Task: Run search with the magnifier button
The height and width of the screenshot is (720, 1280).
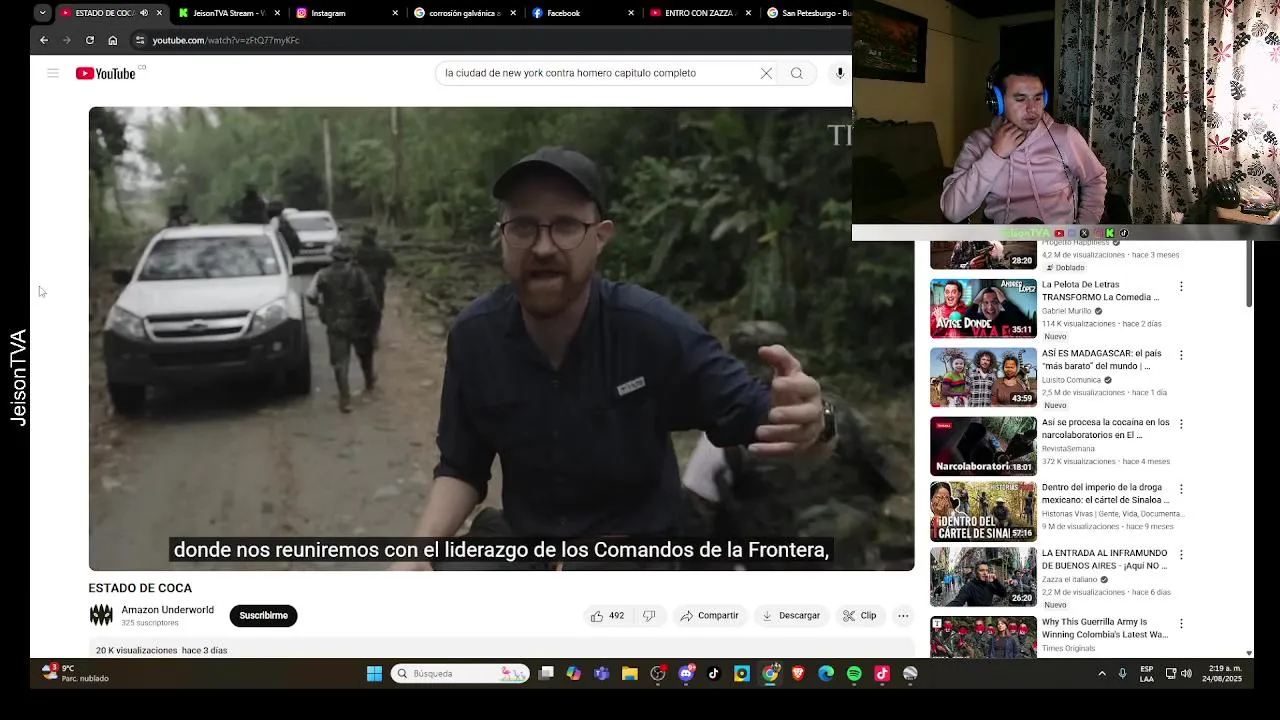Action: 797,73
